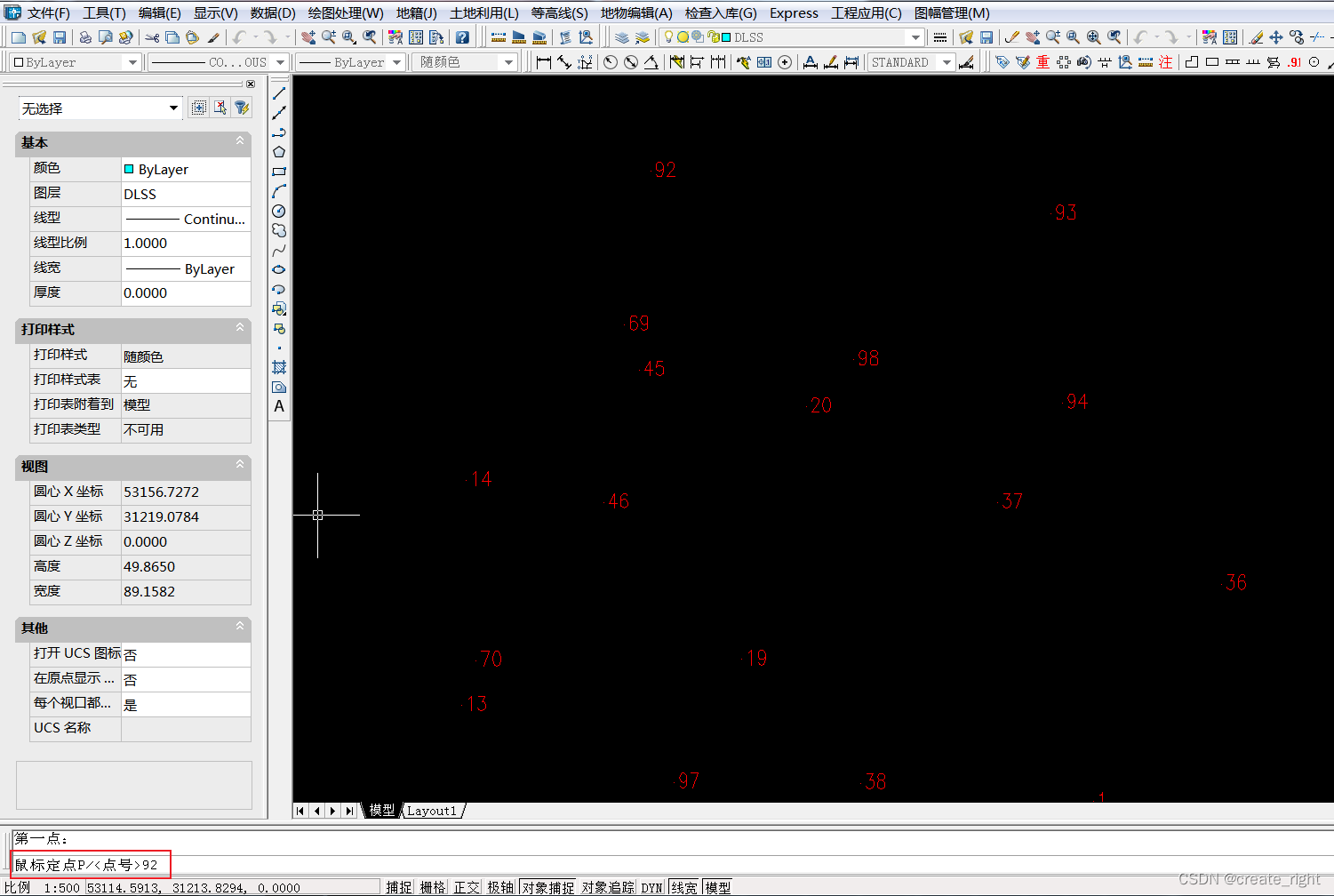The height and width of the screenshot is (896, 1334).
Task: Select the Spline curve tool
Action: pos(279,250)
